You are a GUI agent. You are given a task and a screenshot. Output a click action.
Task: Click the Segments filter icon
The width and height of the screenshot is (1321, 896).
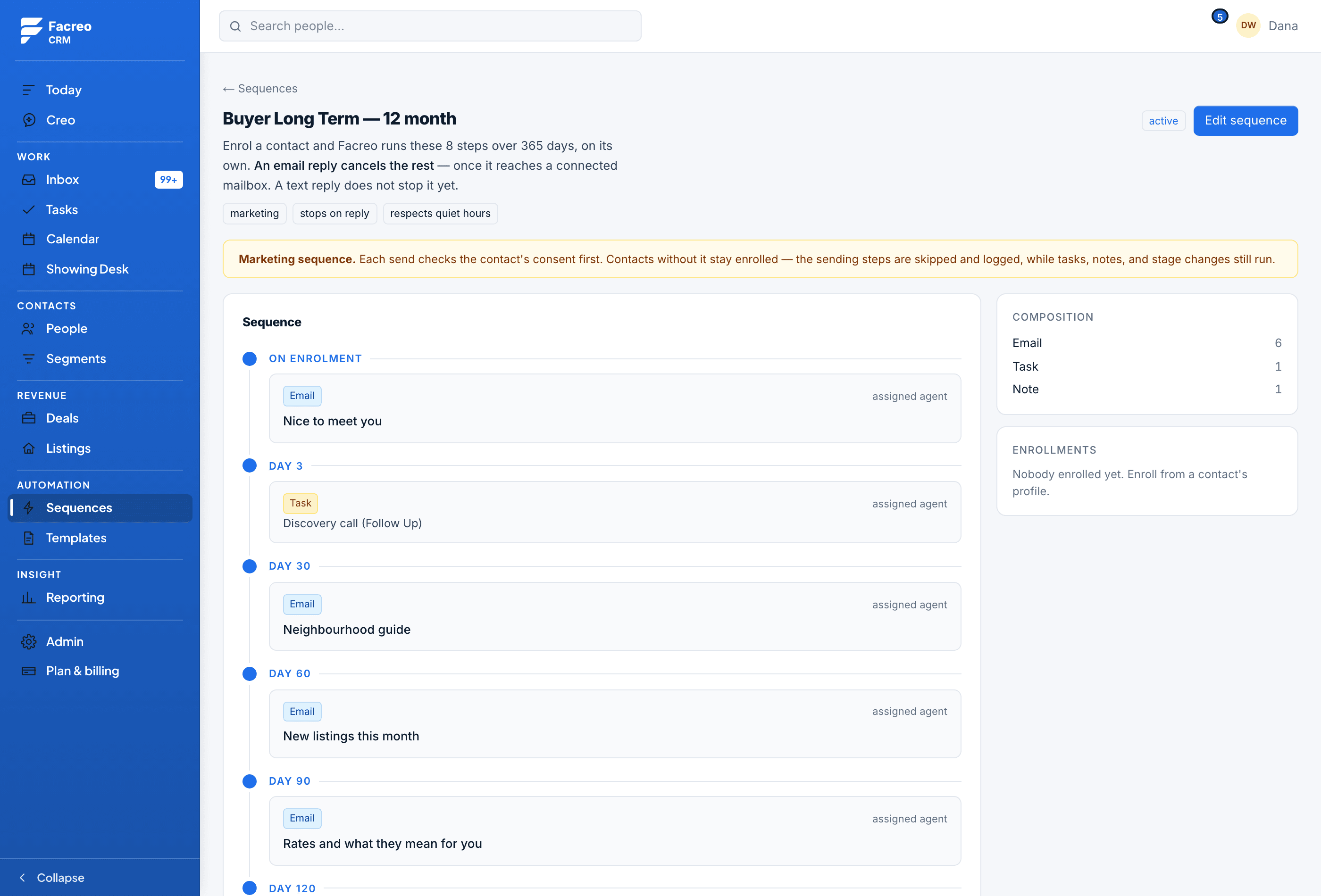(28, 359)
